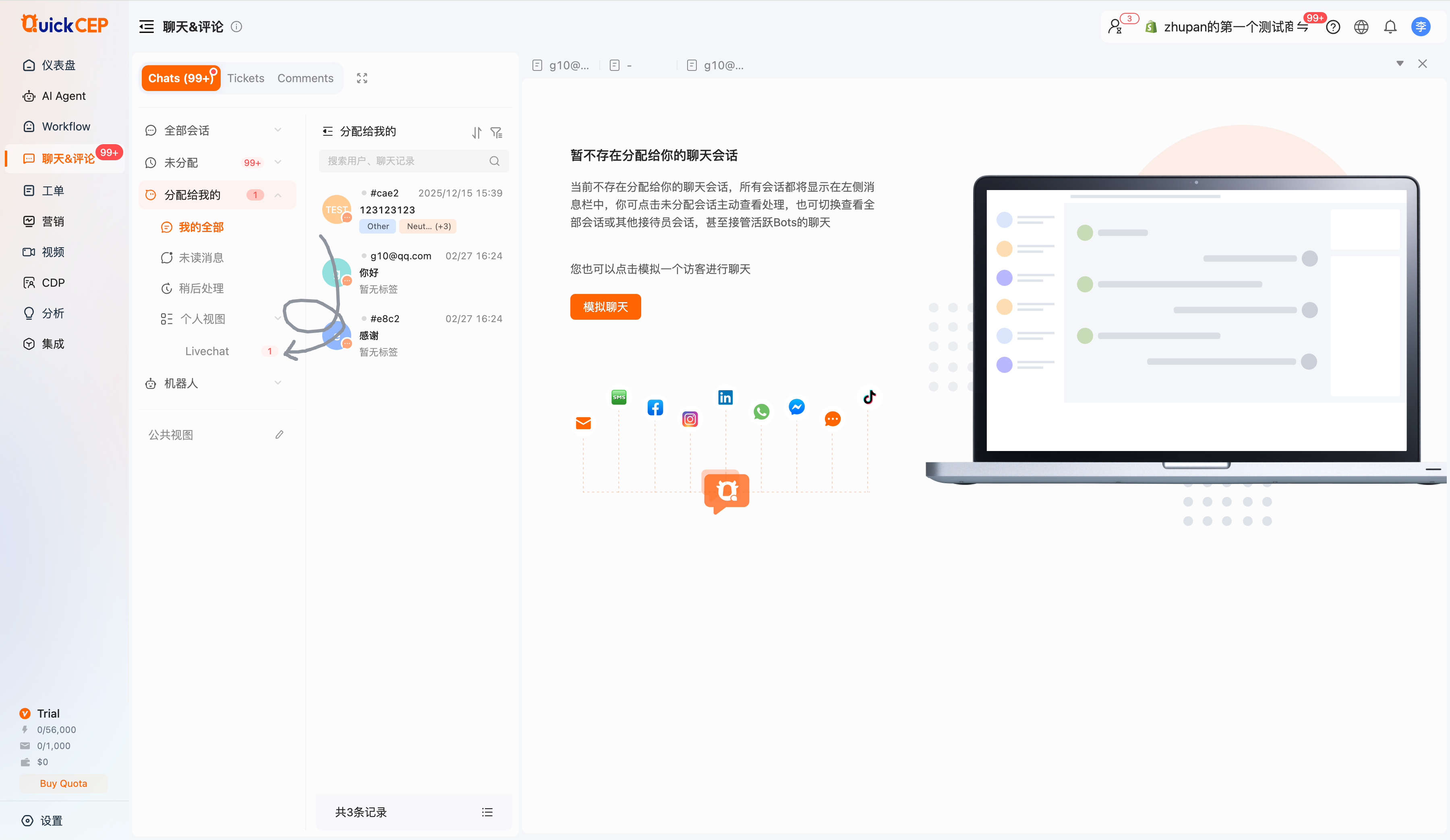Open the help question mark icon

1333,27
